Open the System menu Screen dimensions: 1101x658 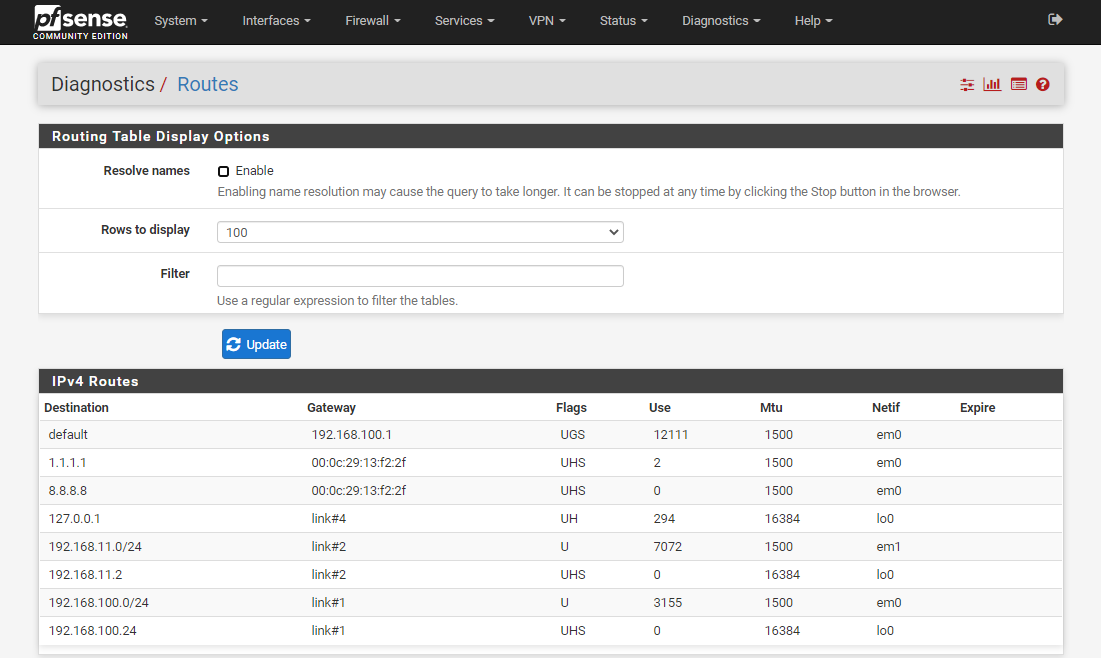[x=181, y=21]
